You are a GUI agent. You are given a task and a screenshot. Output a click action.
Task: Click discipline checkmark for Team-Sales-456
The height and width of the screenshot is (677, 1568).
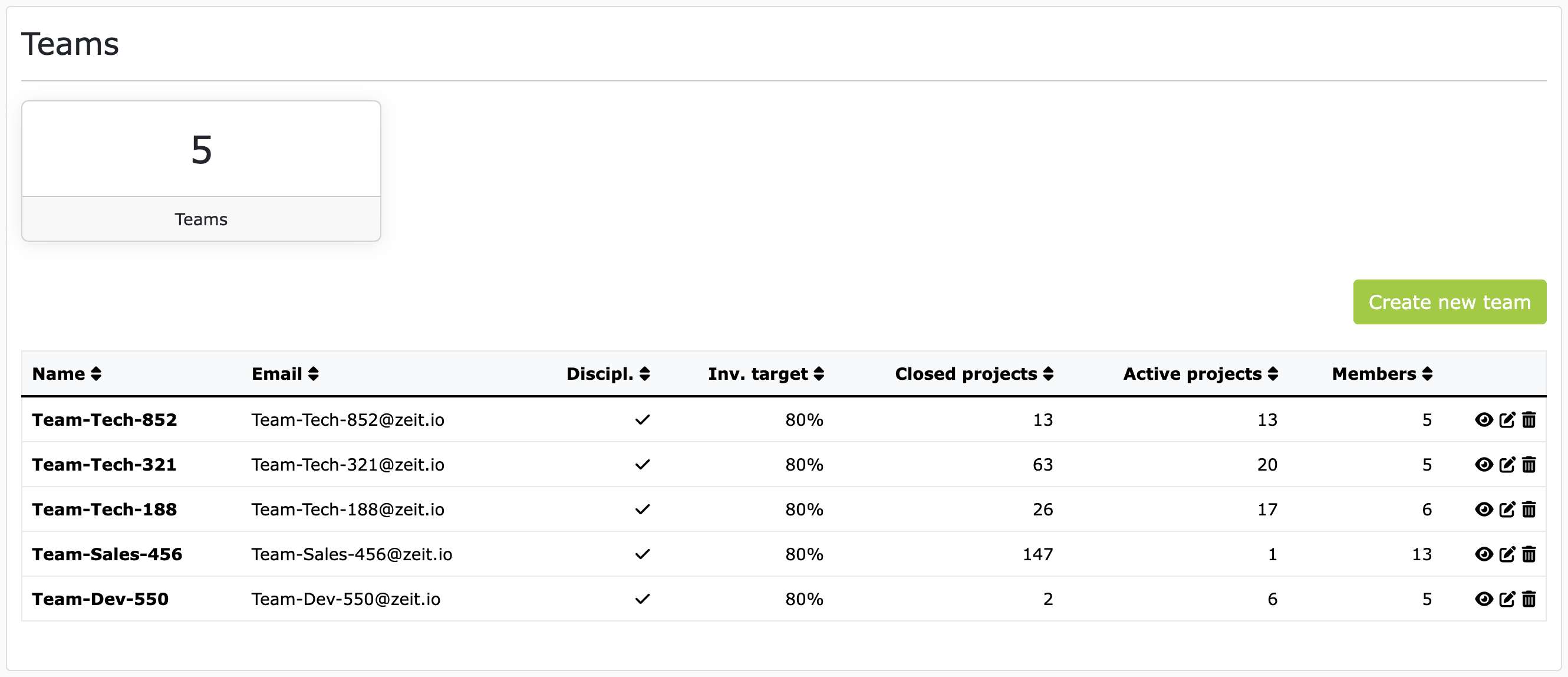pos(642,554)
